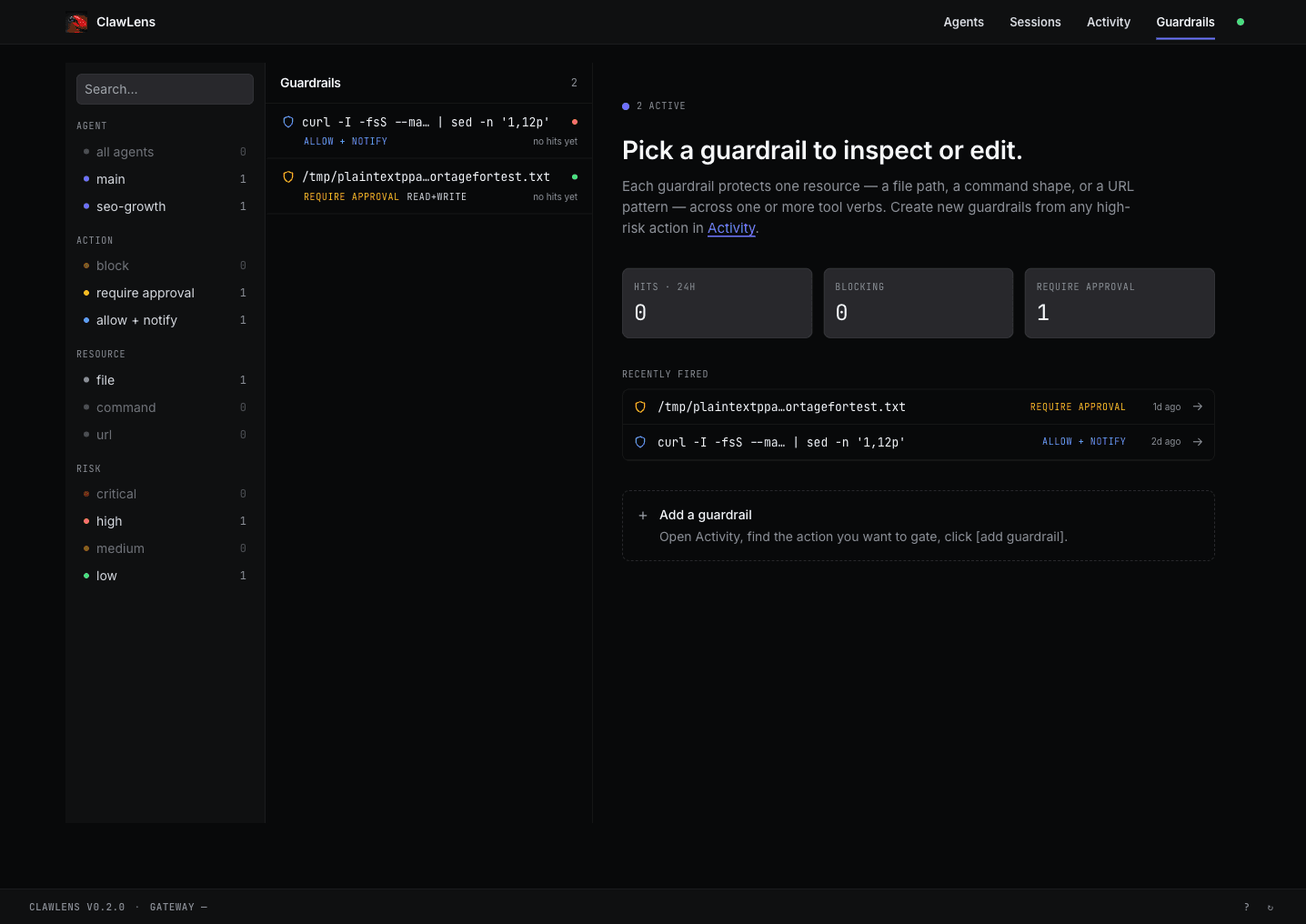The height and width of the screenshot is (924, 1306).
Task: Filter by critical risk
Action: point(165,494)
